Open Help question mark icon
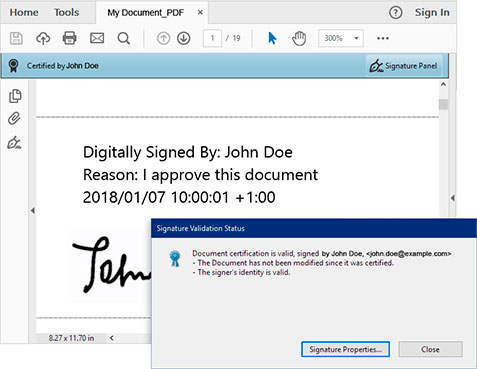Image resolution: width=477 pixels, height=369 pixels. point(396,13)
